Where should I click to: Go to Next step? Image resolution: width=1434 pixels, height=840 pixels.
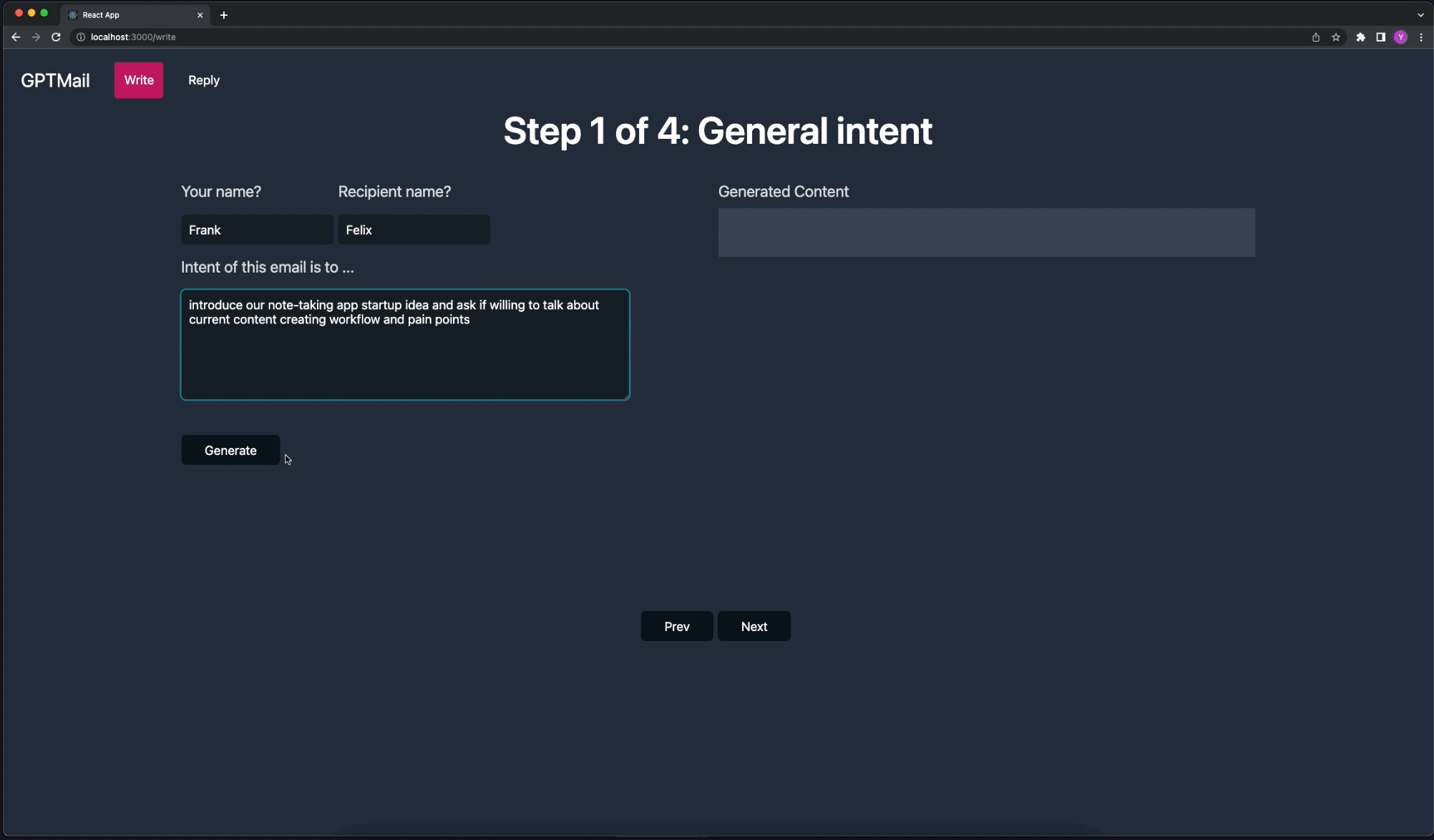click(x=753, y=626)
